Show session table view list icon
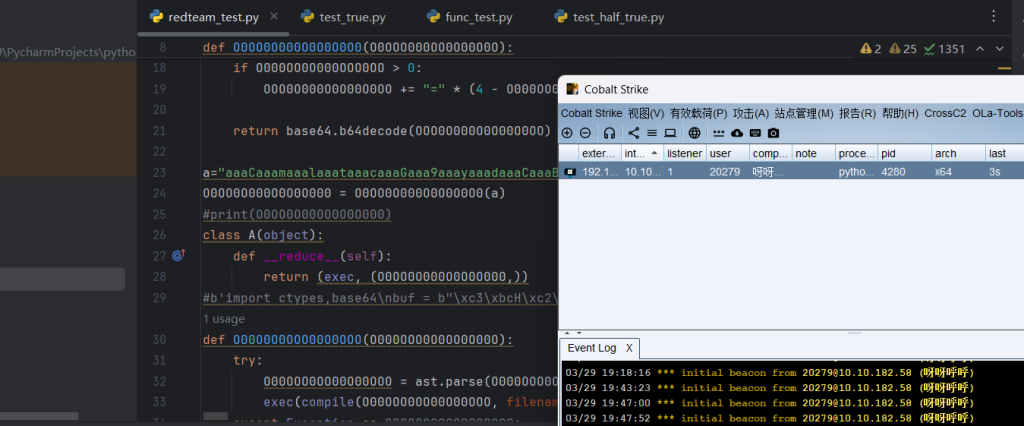 [x=652, y=133]
